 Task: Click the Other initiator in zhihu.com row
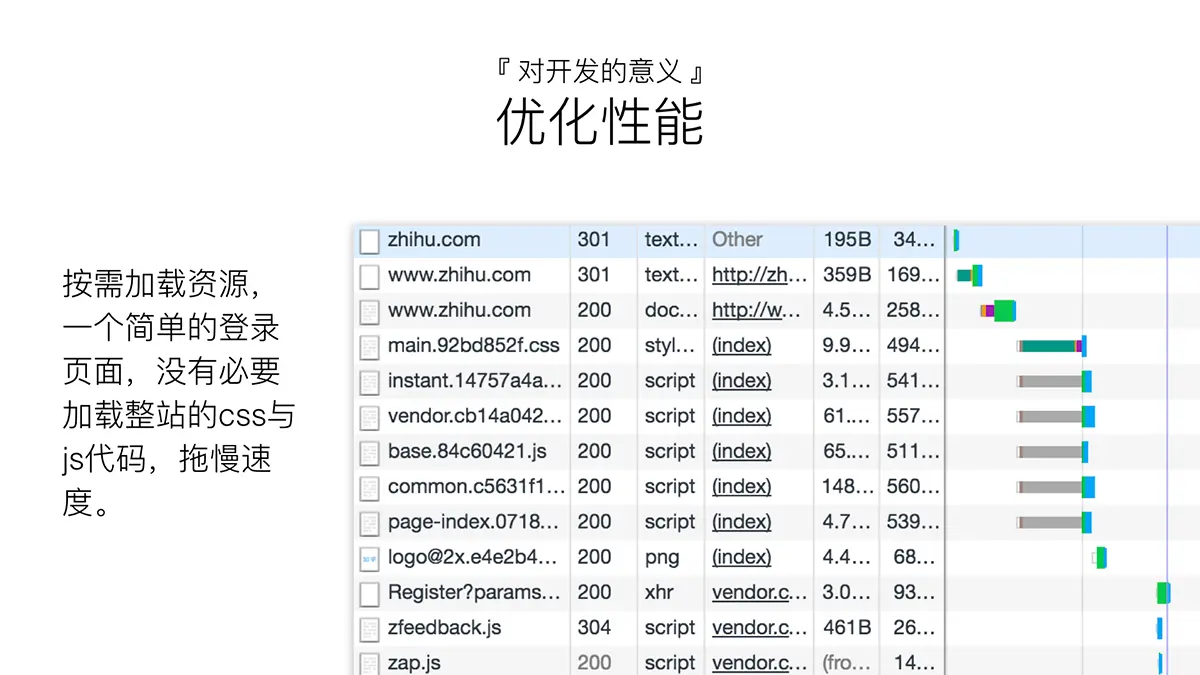click(737, 239)
